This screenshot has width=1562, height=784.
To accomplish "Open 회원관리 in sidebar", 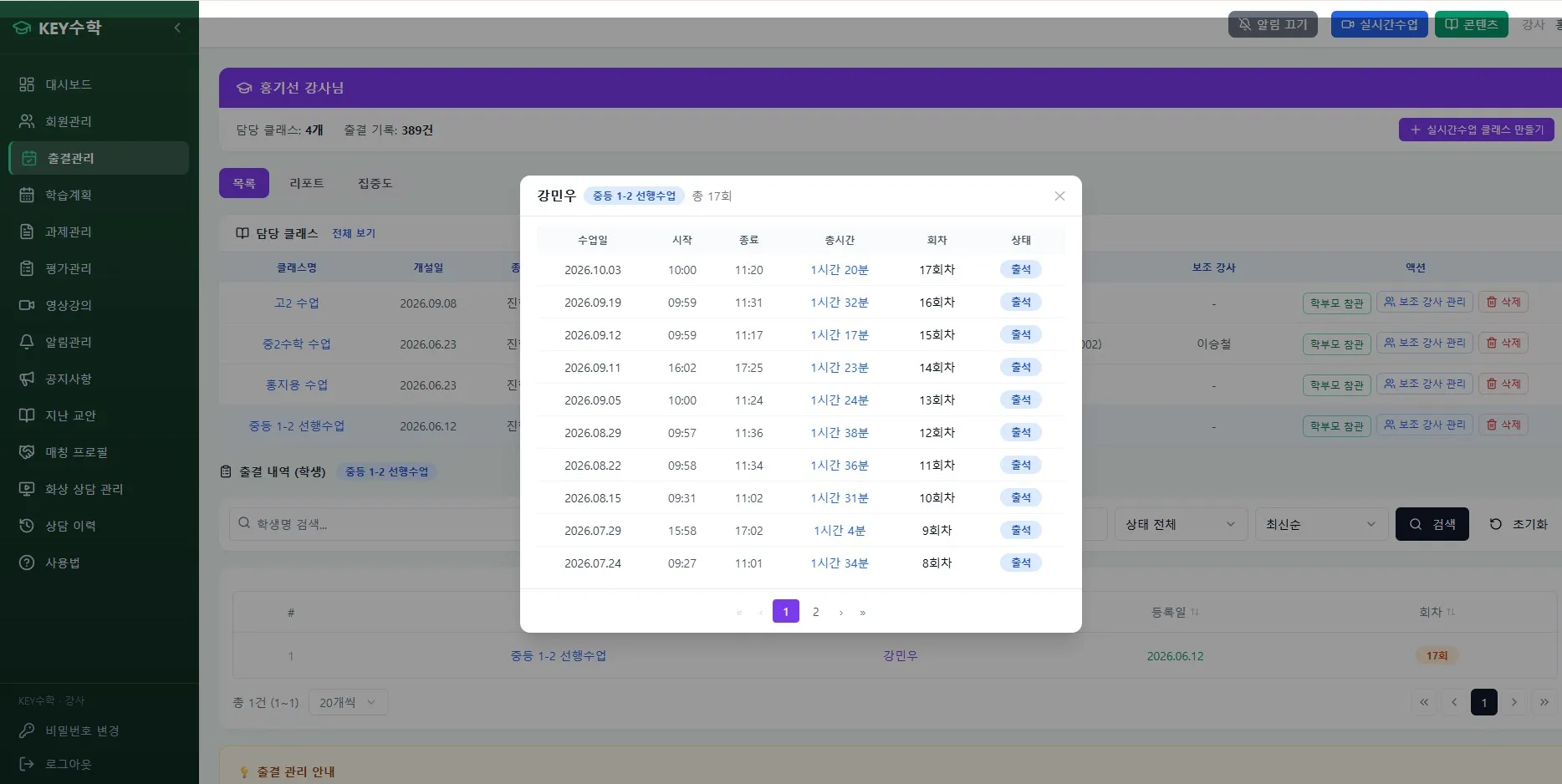I will point(99,121).
